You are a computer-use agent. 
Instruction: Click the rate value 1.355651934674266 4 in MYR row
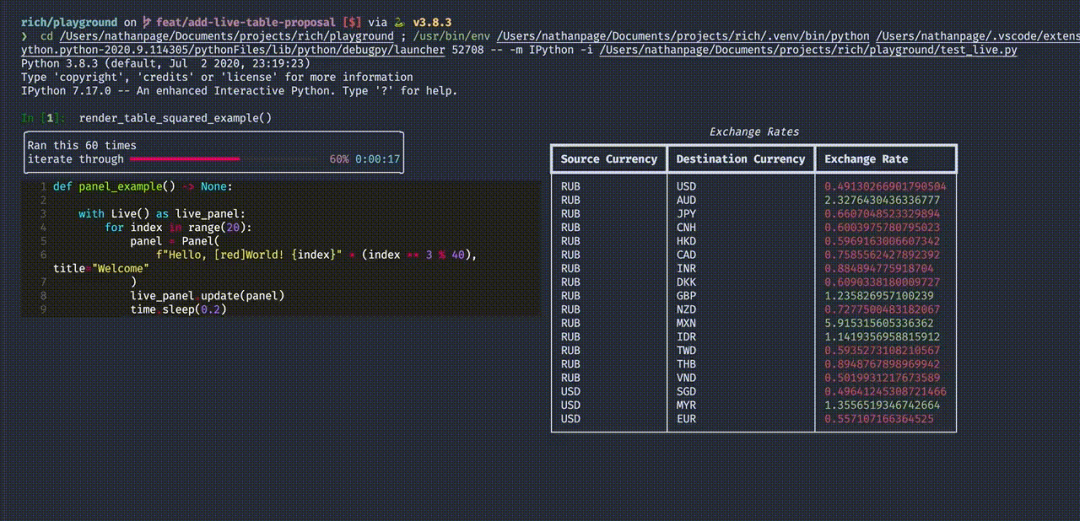tap(882, 405)
